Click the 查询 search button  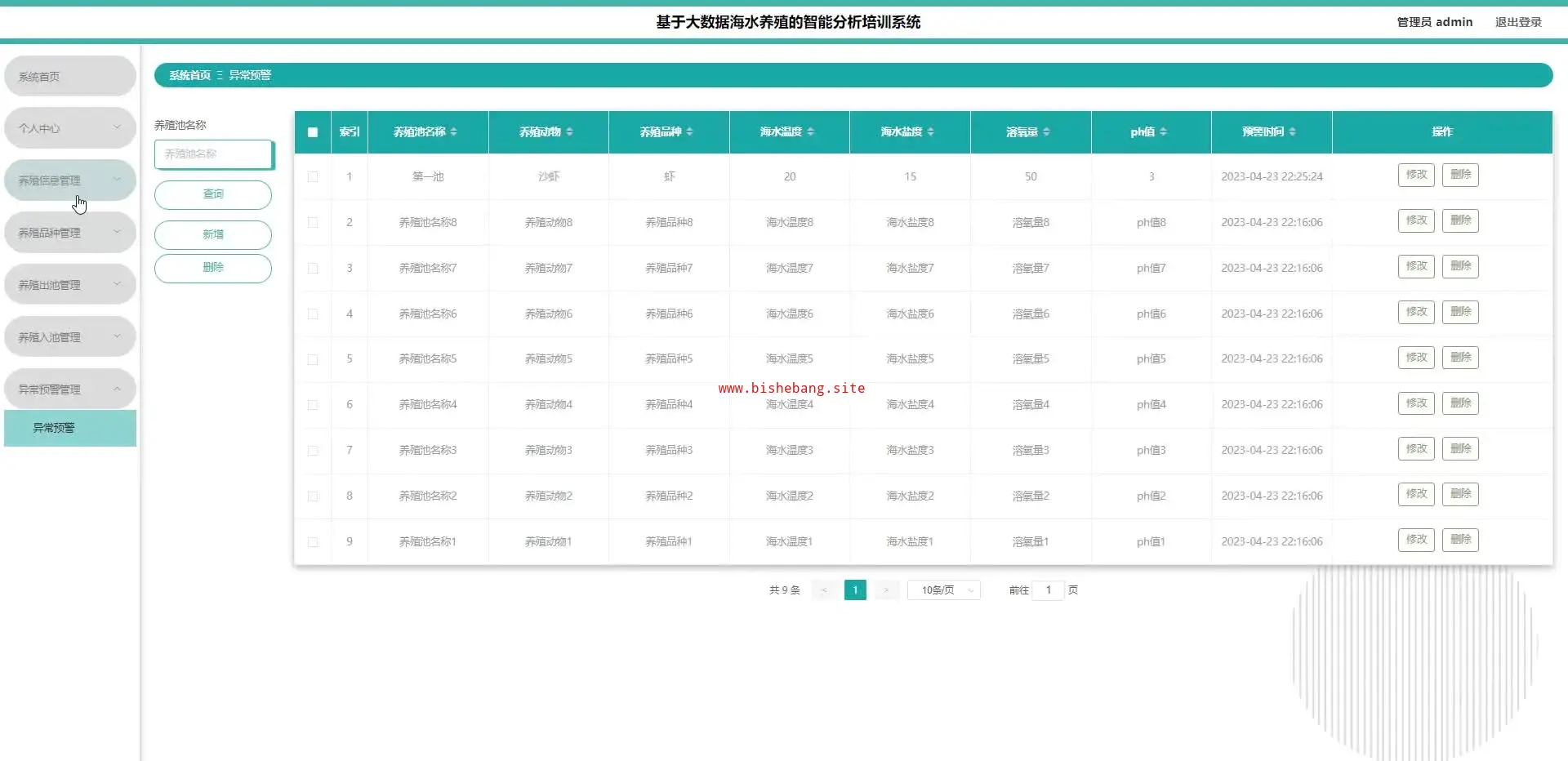(213, 194)
